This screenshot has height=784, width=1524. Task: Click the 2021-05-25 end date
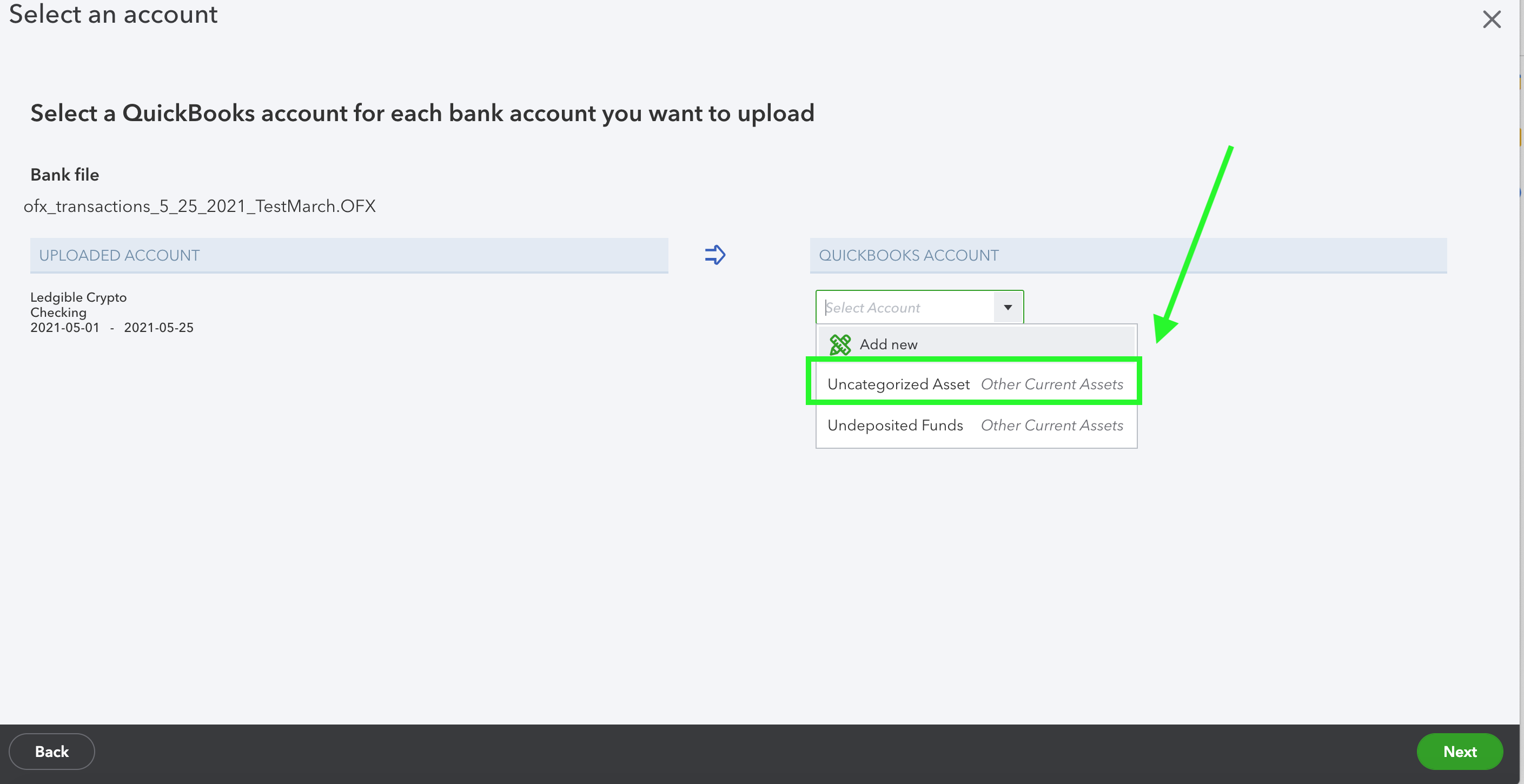point(158,327)
